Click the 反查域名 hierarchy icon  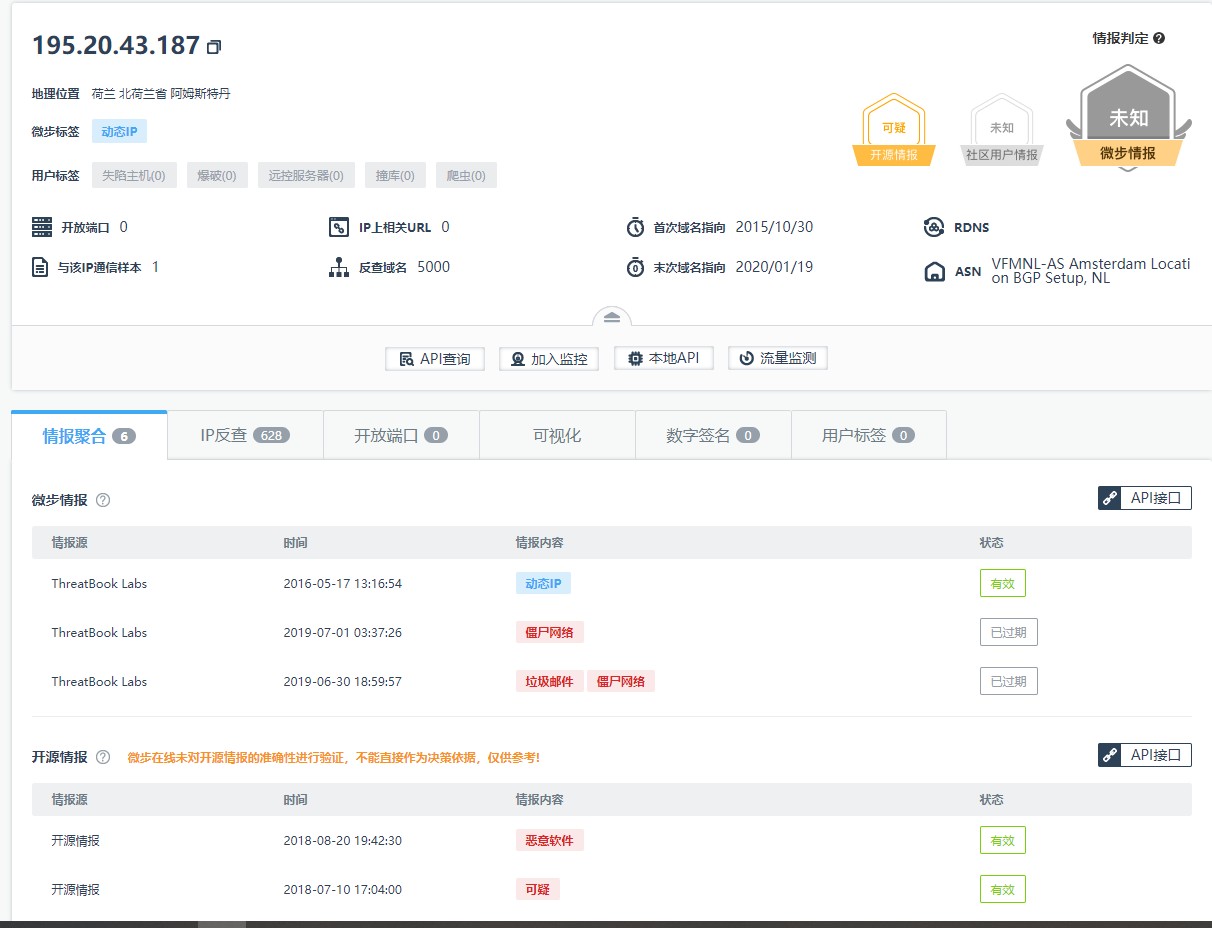(x=339, y=268)
